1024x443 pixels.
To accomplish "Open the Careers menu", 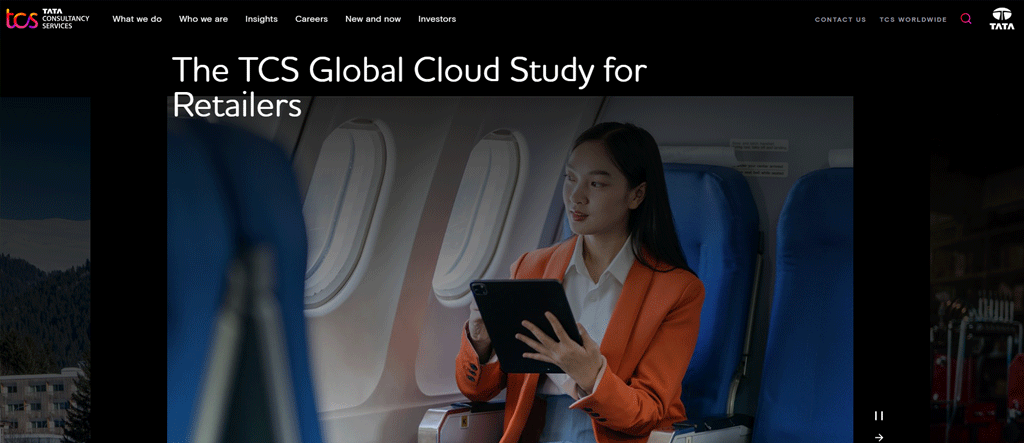I will pyautogui.click(x=312, y=19).
